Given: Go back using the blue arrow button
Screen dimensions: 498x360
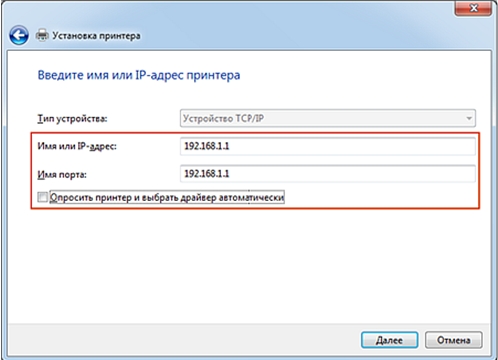Looking at the screenshot, I should pyautogui.click(x=19, y=35).
